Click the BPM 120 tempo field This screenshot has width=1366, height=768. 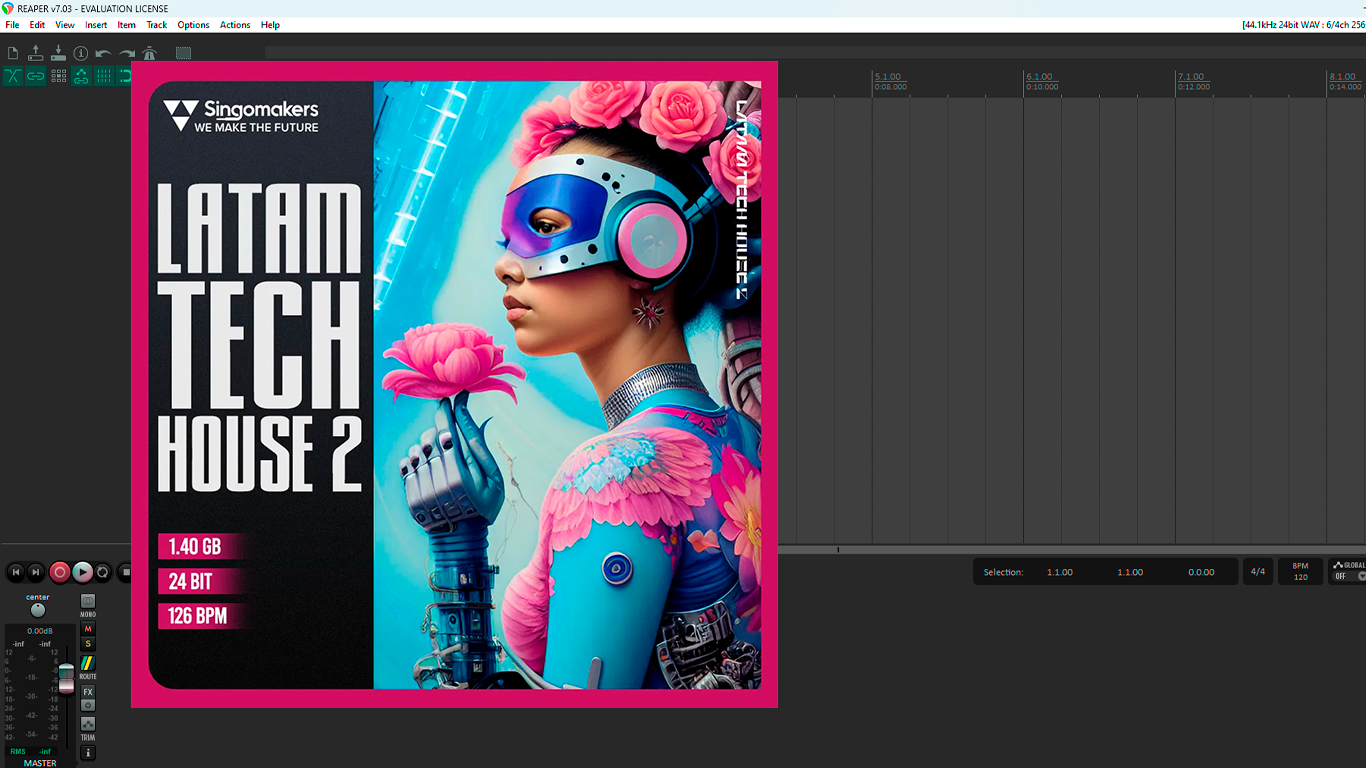pyautogui.click(x=1300, y=572)
